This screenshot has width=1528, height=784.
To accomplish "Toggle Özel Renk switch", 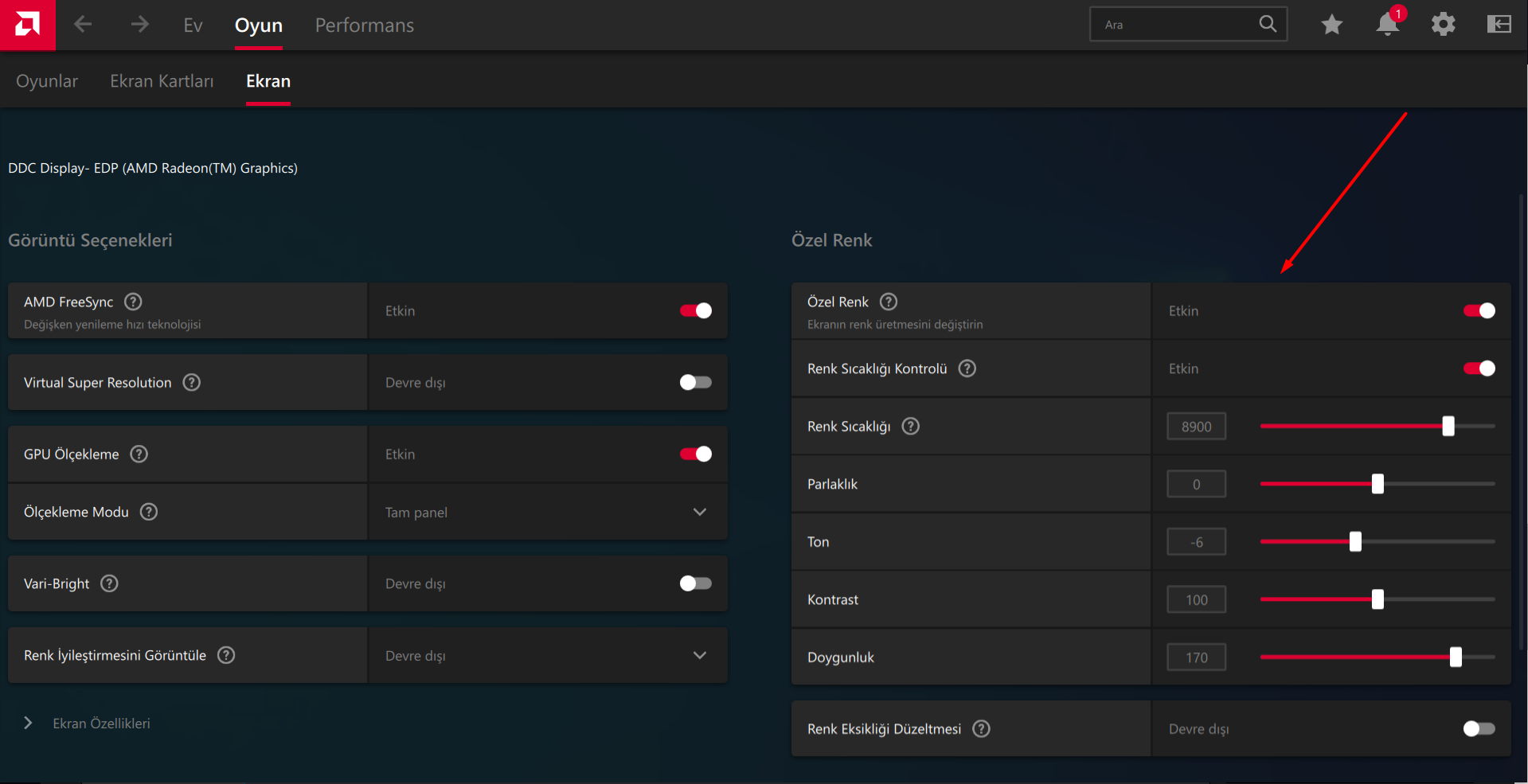I will [1479, 310].
